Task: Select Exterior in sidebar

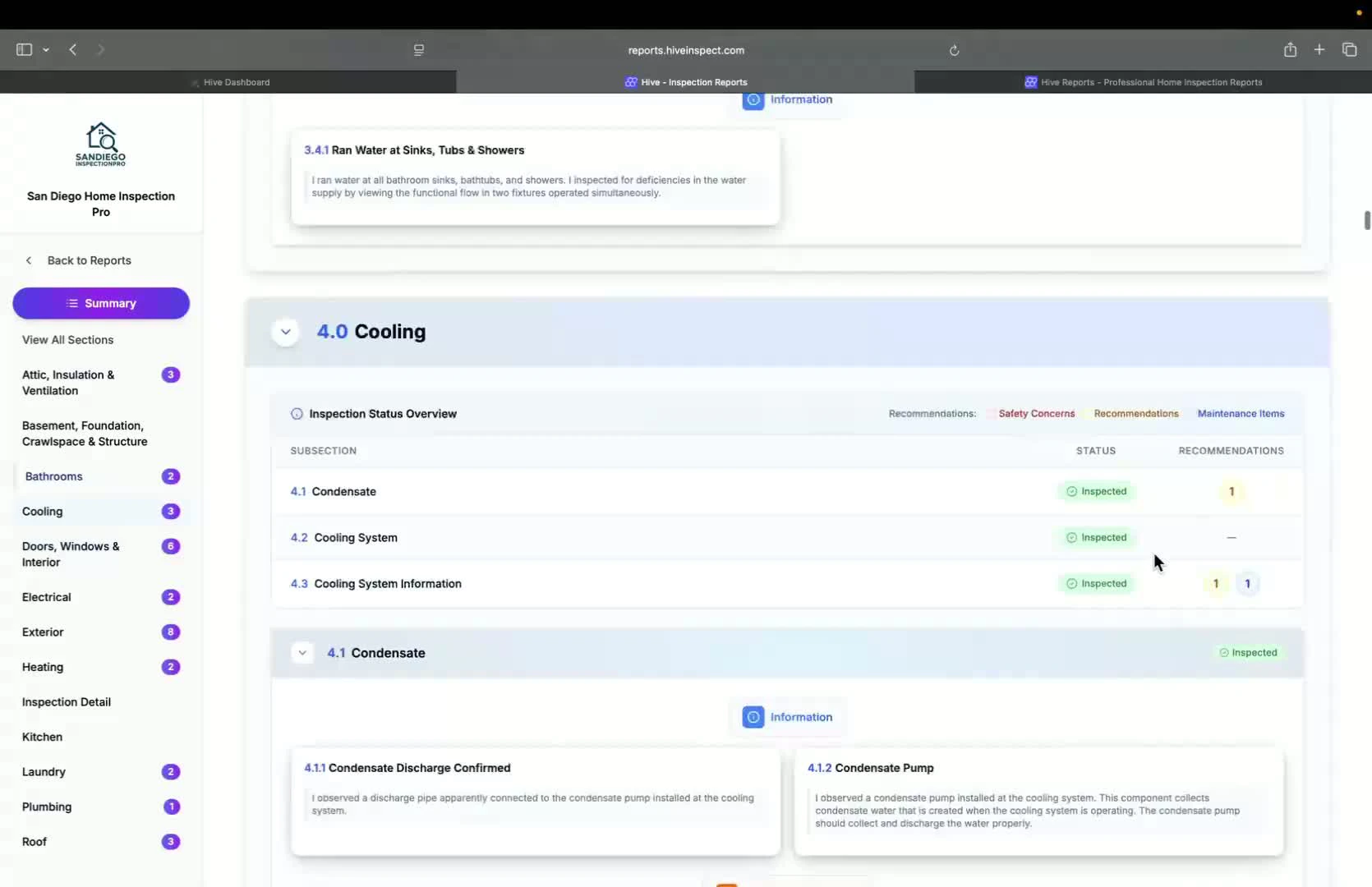Action: coord(101,632)
